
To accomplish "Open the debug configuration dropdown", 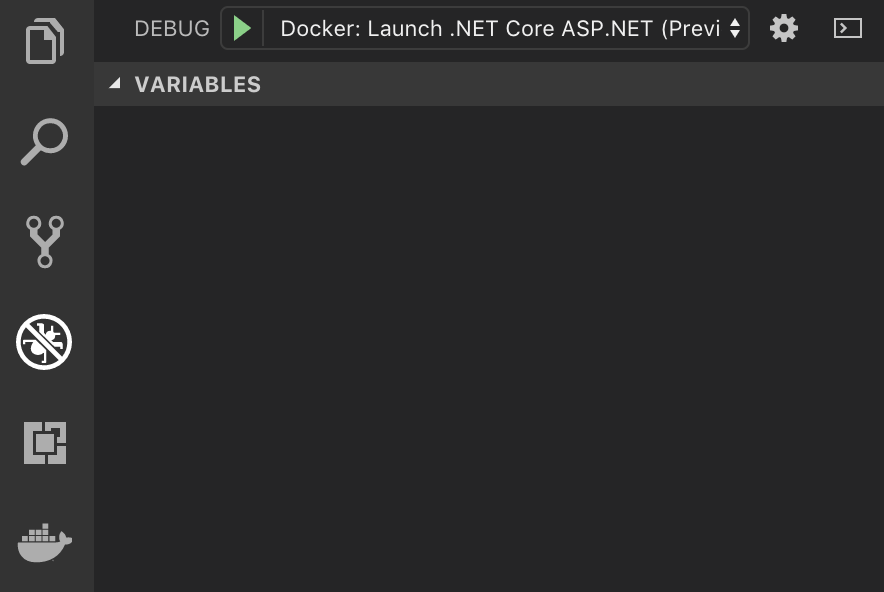I will click(x=735, y=28).
